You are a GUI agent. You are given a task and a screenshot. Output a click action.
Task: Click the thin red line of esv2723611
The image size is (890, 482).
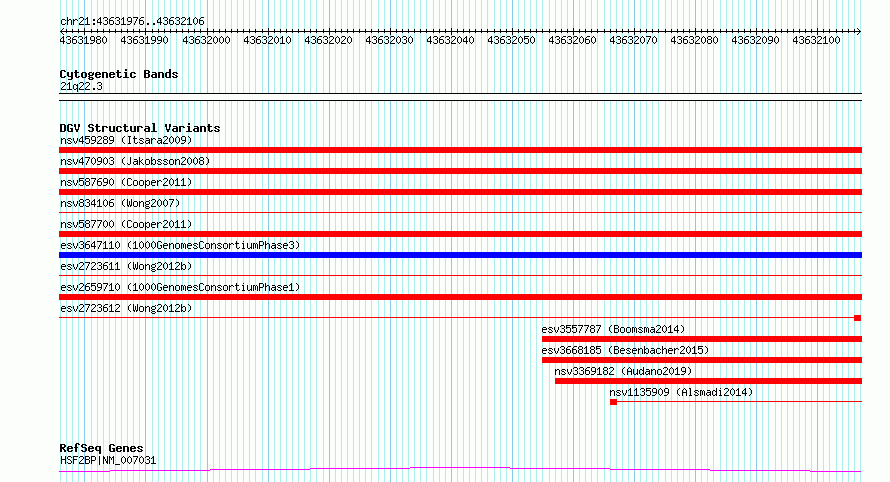pos(460,276)
